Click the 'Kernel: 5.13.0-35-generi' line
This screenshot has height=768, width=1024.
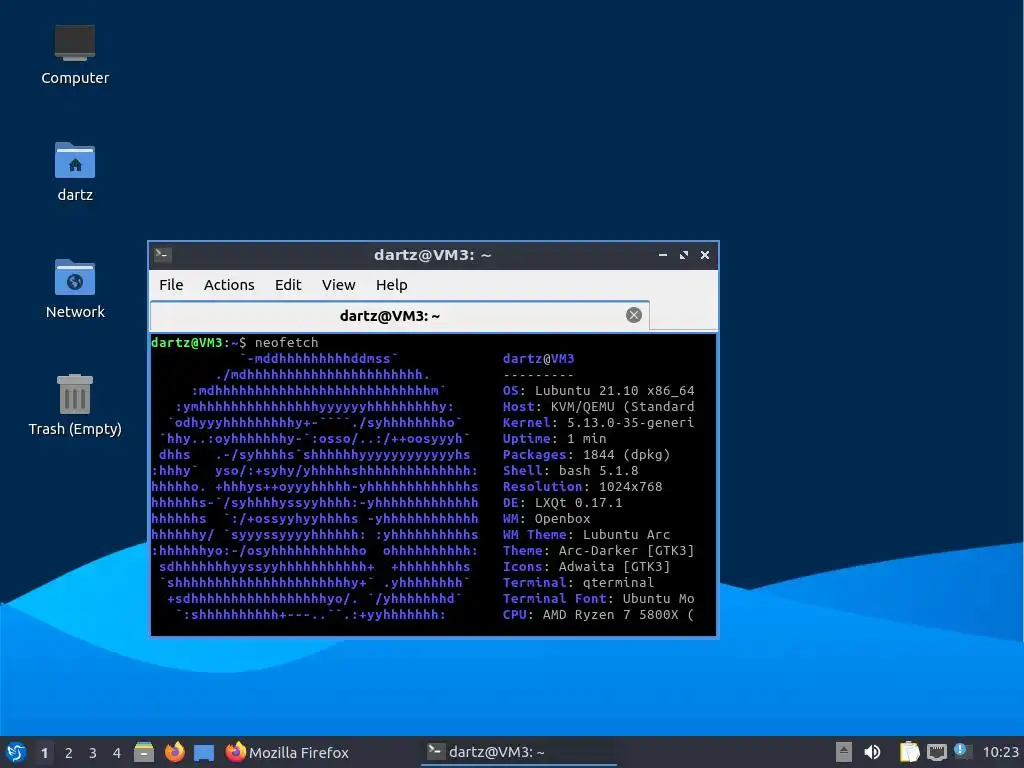pyautogui.click(x=598, y=423)
